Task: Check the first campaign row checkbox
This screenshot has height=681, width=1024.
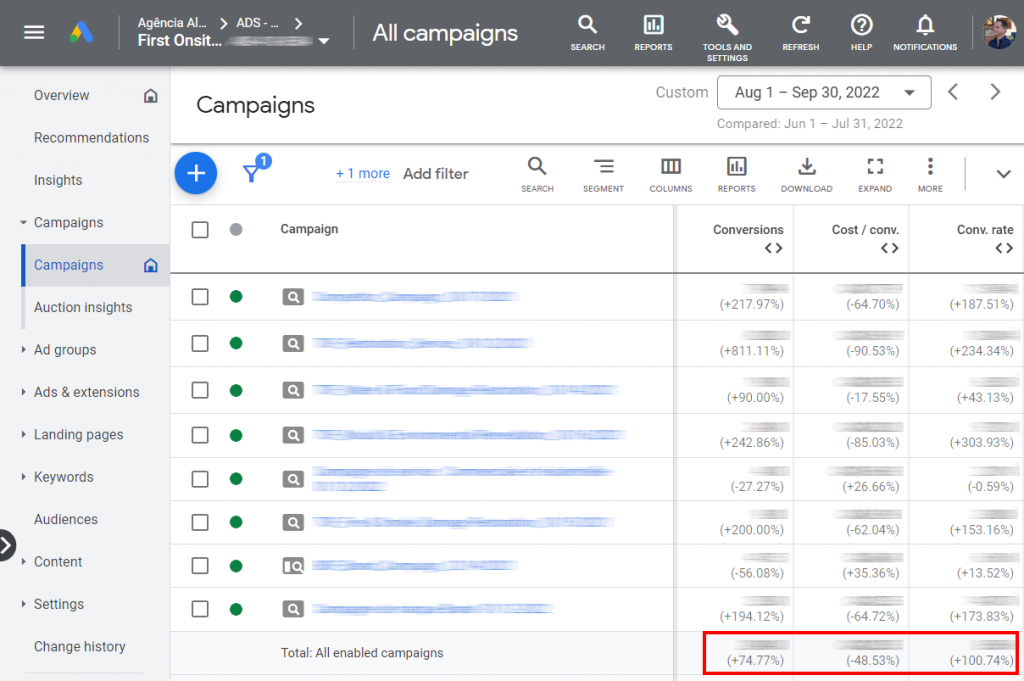Action: 200,296
